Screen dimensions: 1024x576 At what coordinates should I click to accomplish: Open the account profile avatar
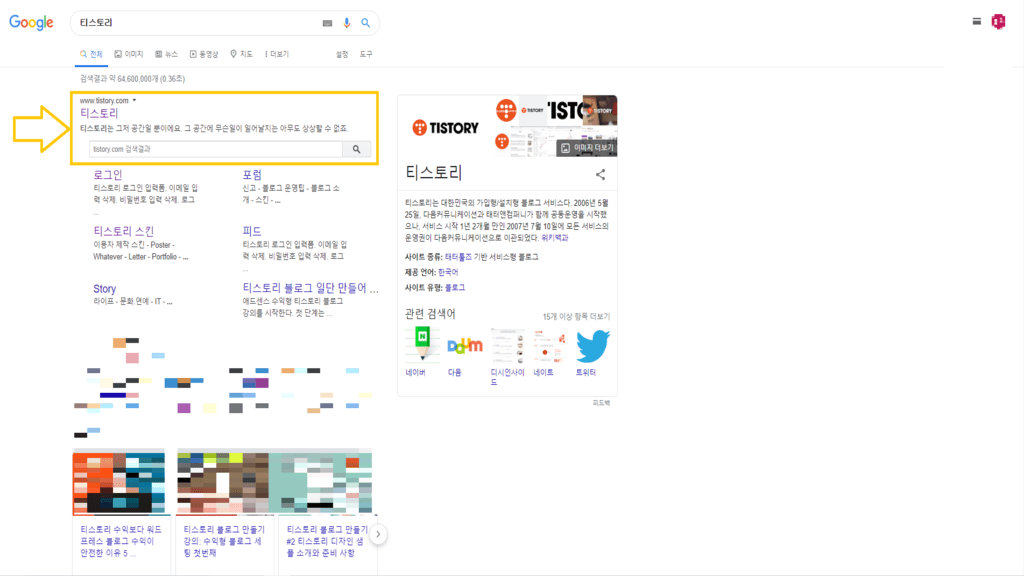click(999, 22)
